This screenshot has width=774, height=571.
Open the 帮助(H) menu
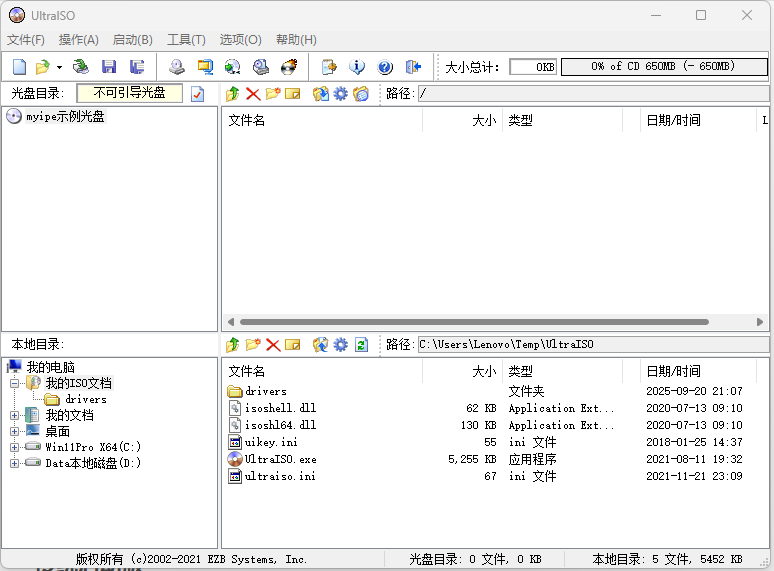point(296,39)
